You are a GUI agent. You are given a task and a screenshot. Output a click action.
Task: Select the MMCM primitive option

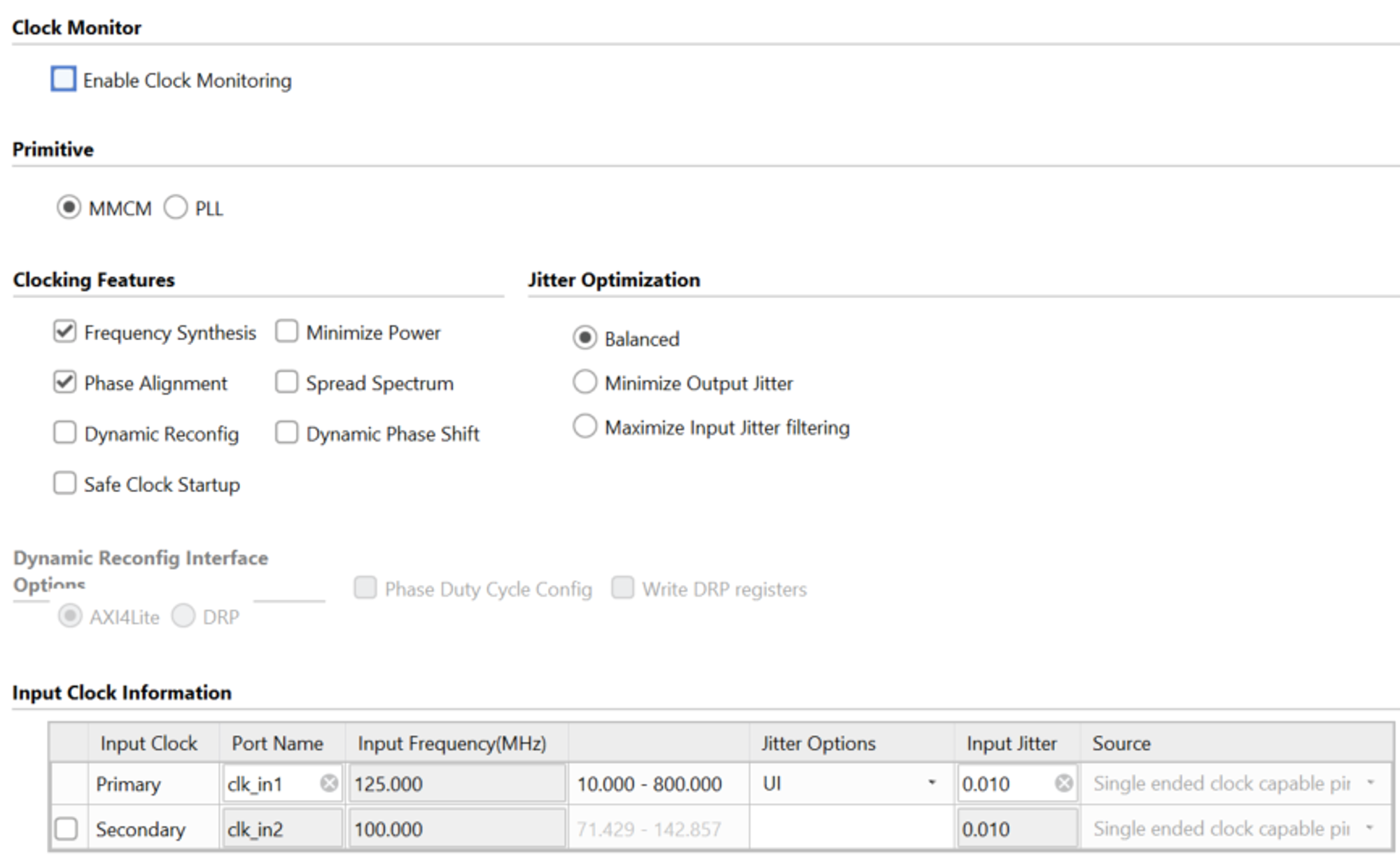point(69,208)
